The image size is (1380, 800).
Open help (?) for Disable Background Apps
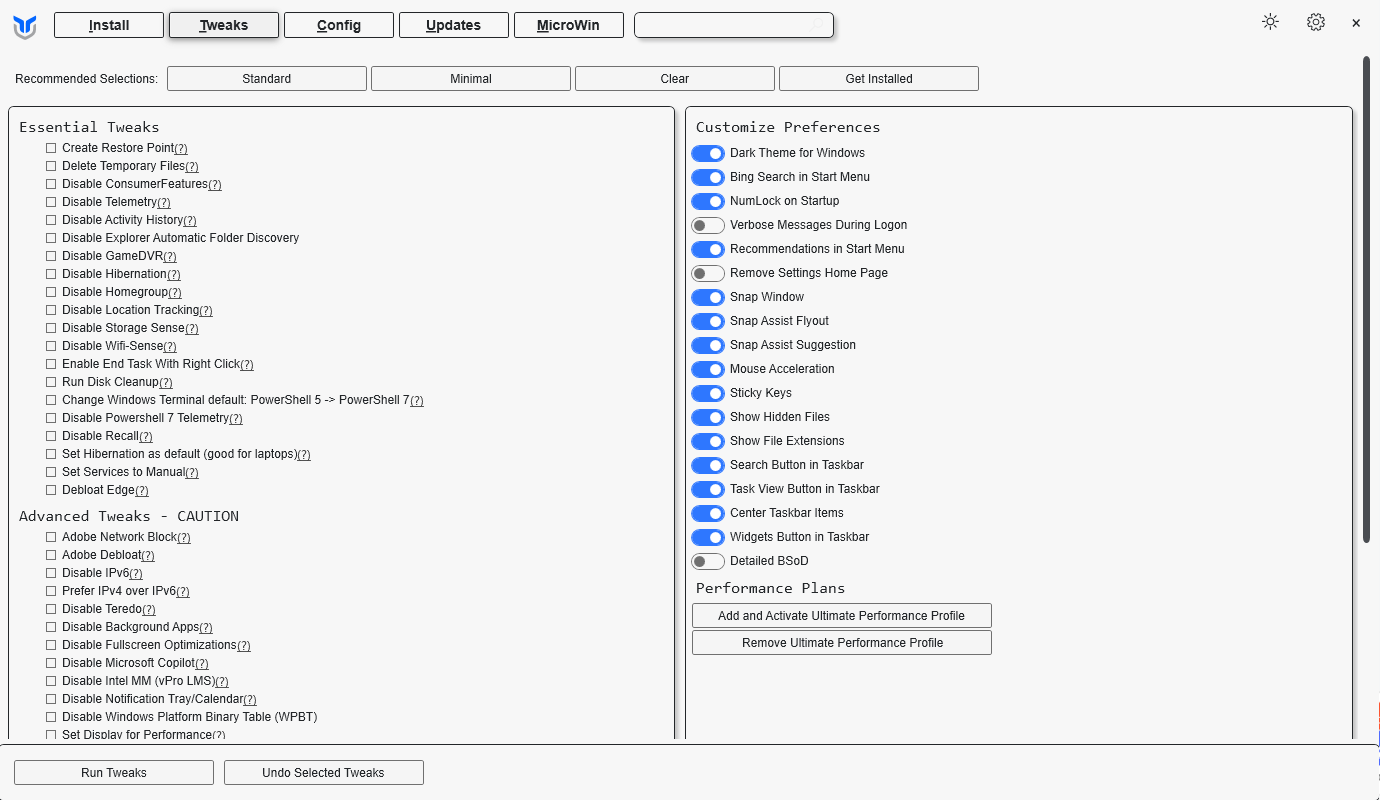(206, 627)
